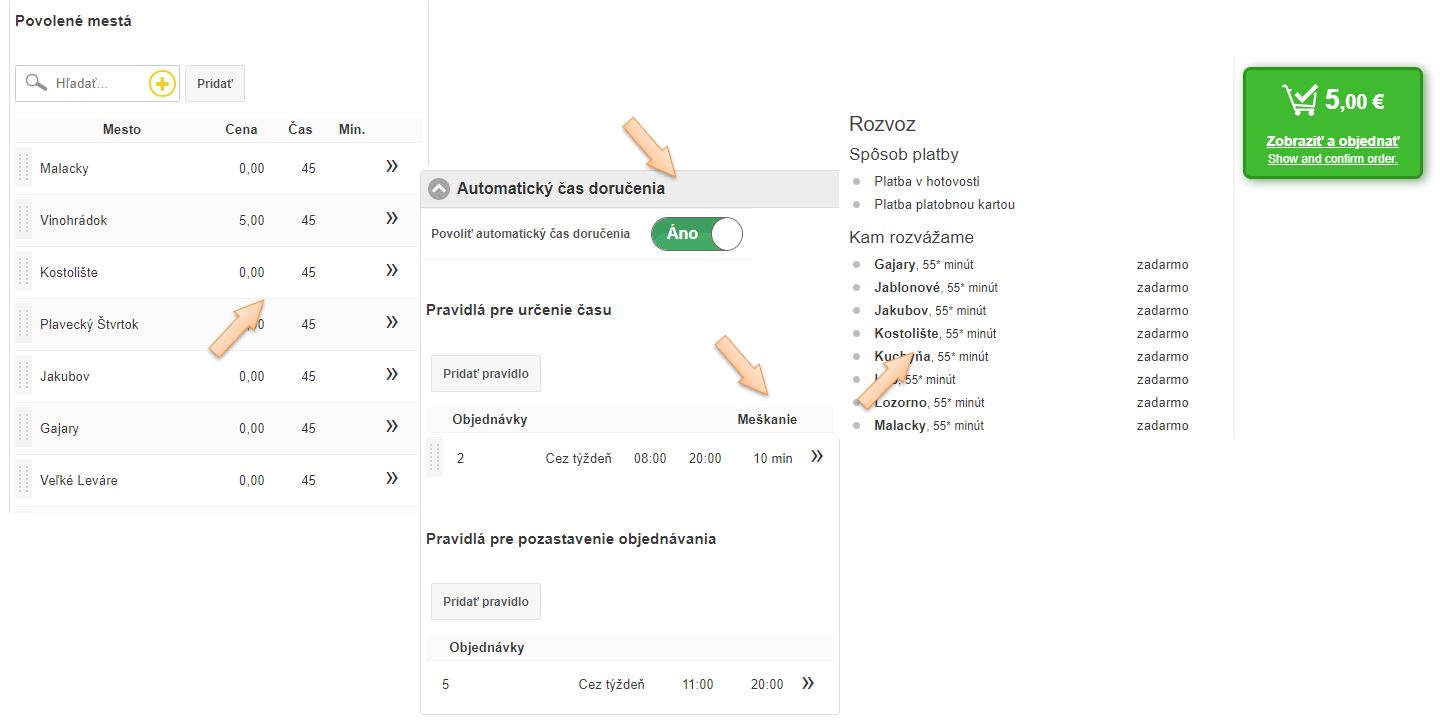
Task: Click the Hľadať search input field
Action: tap(98, 84)
